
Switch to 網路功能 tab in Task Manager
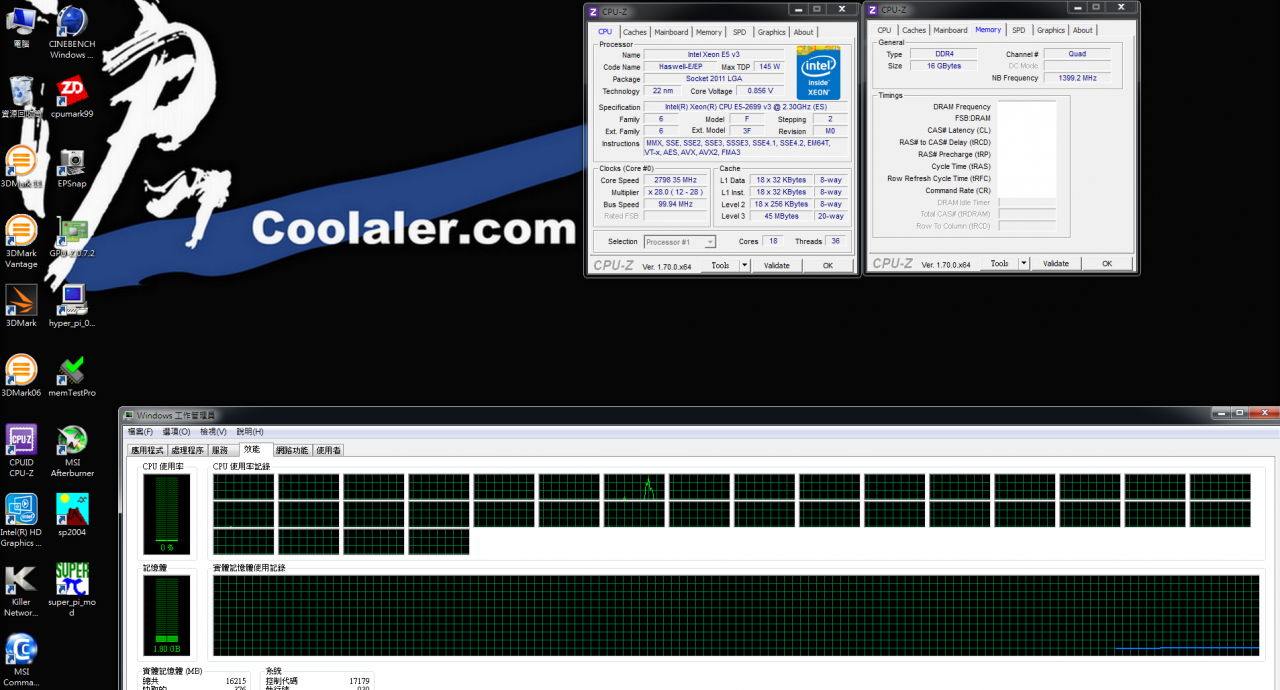coord(293,451)
